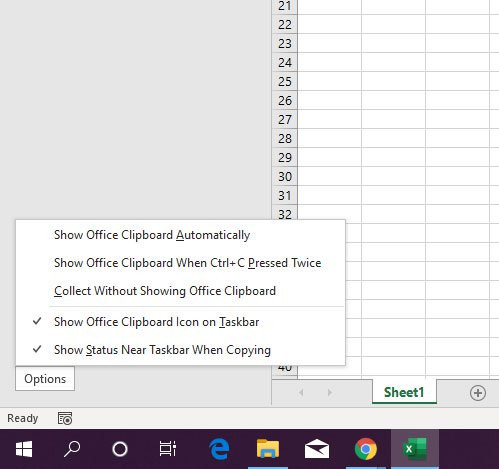Select row 25 header
The width and height of the screenshot is (499, 469).
point(285,81)
